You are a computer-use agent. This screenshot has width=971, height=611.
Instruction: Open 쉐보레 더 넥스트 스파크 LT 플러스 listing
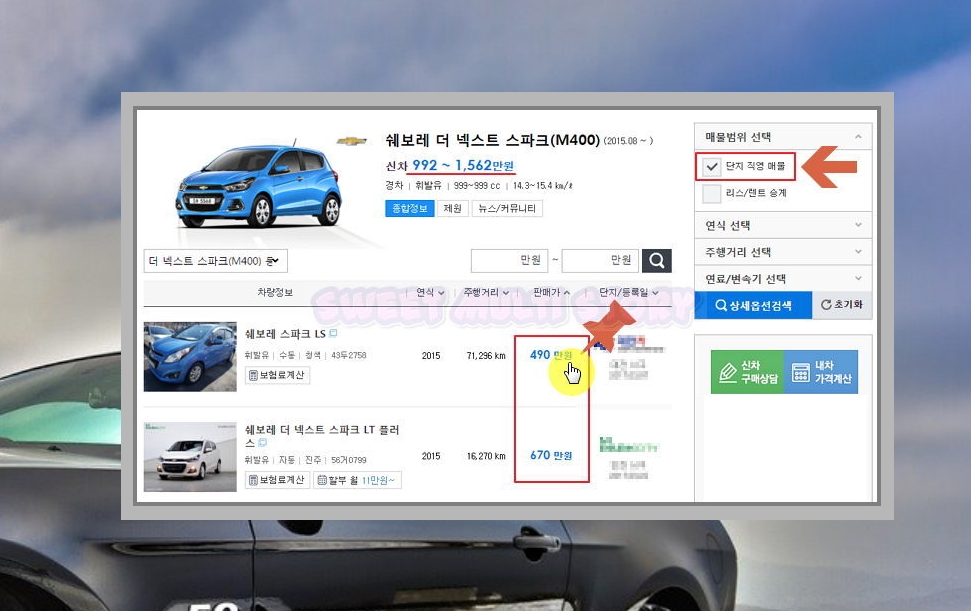[x=321, y=436]
